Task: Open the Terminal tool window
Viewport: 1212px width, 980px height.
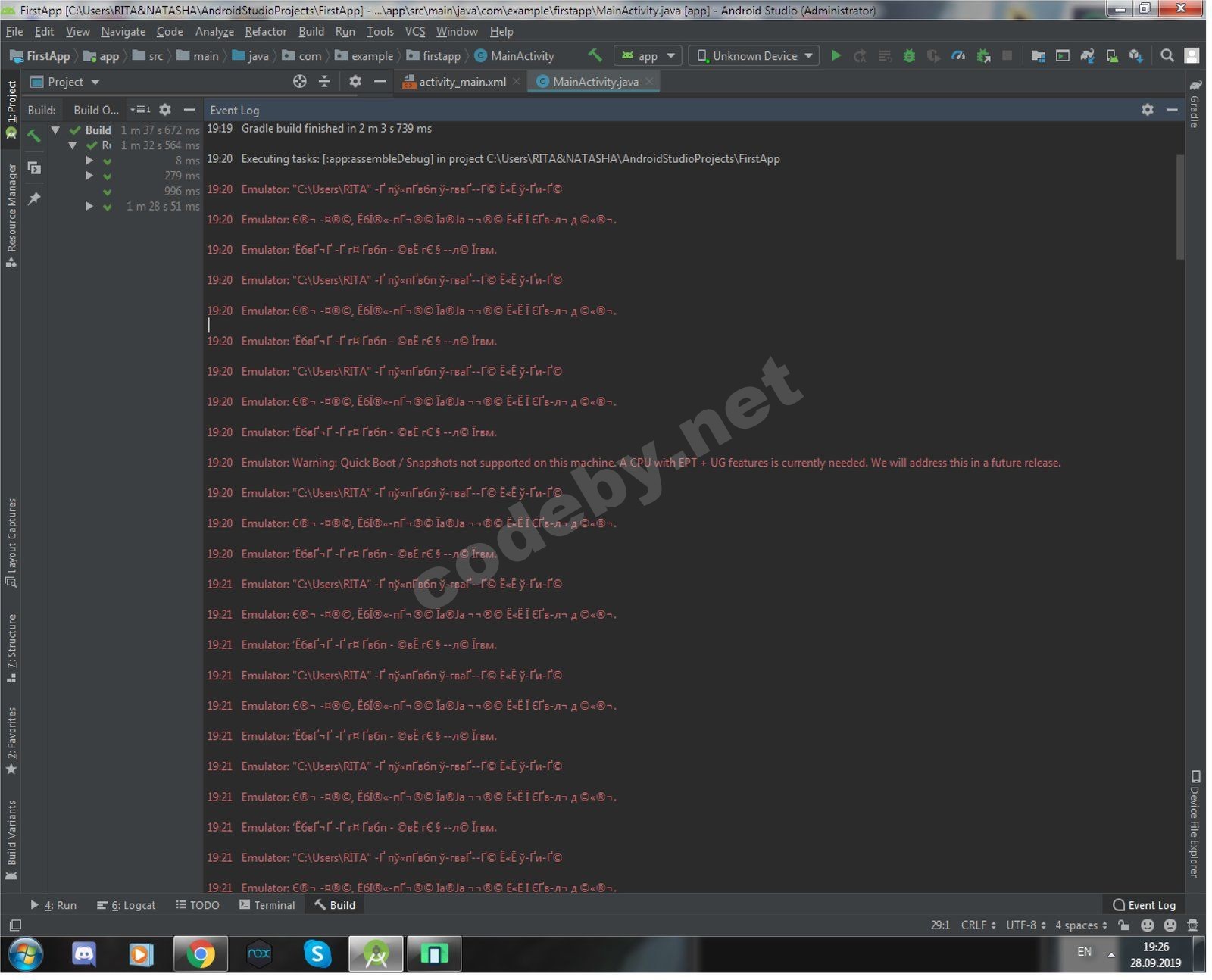Action: point(267,906)
